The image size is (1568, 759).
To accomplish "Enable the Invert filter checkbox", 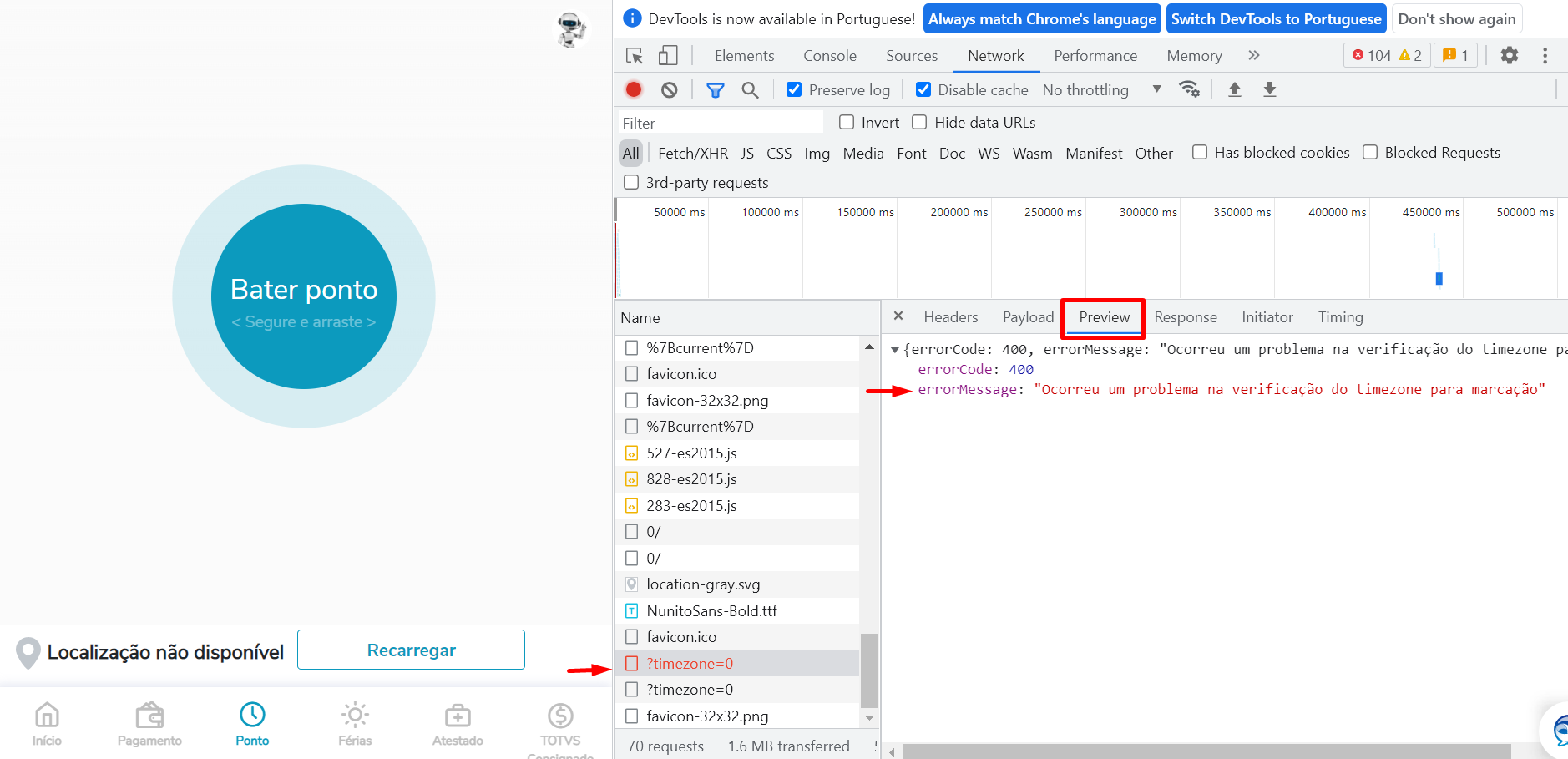I will [x=847, y=122].
